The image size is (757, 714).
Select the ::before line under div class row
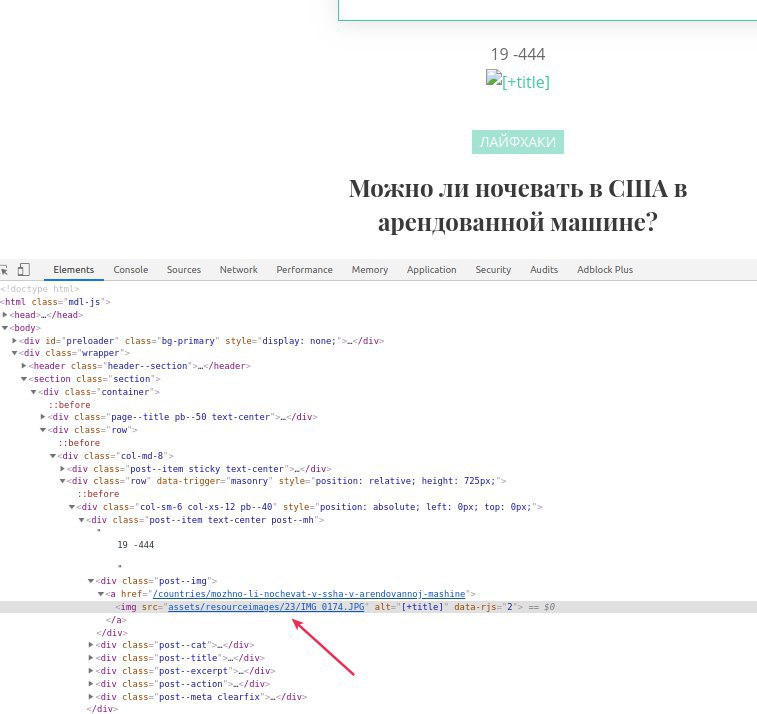[x=79, y=443]
